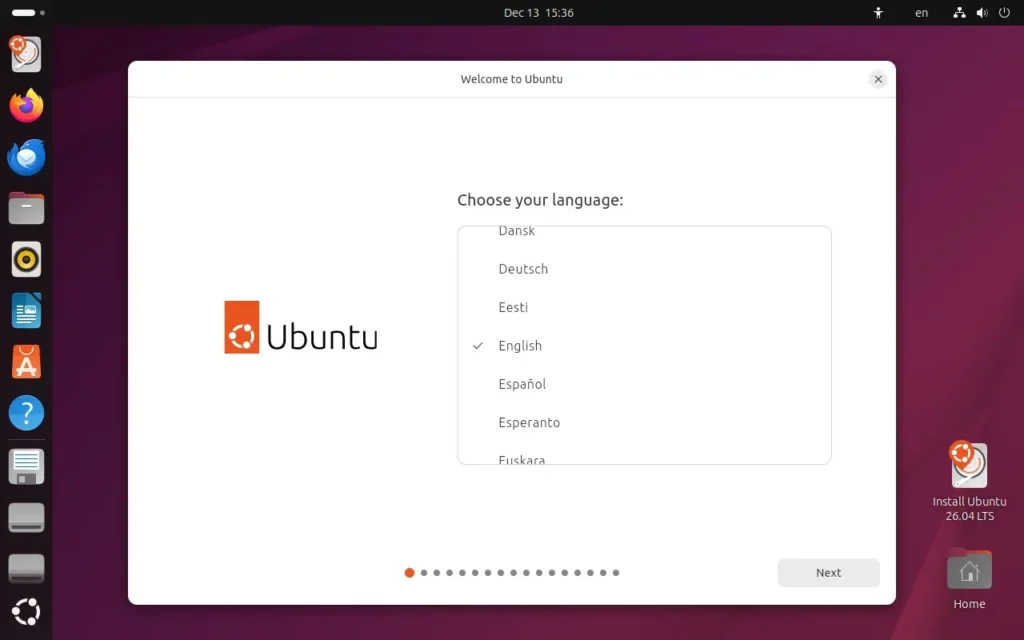Image resolution: width=1024 pixels, height=640 pixels.
Task: Select Esperanto in the language list
Action: (644, 423)
